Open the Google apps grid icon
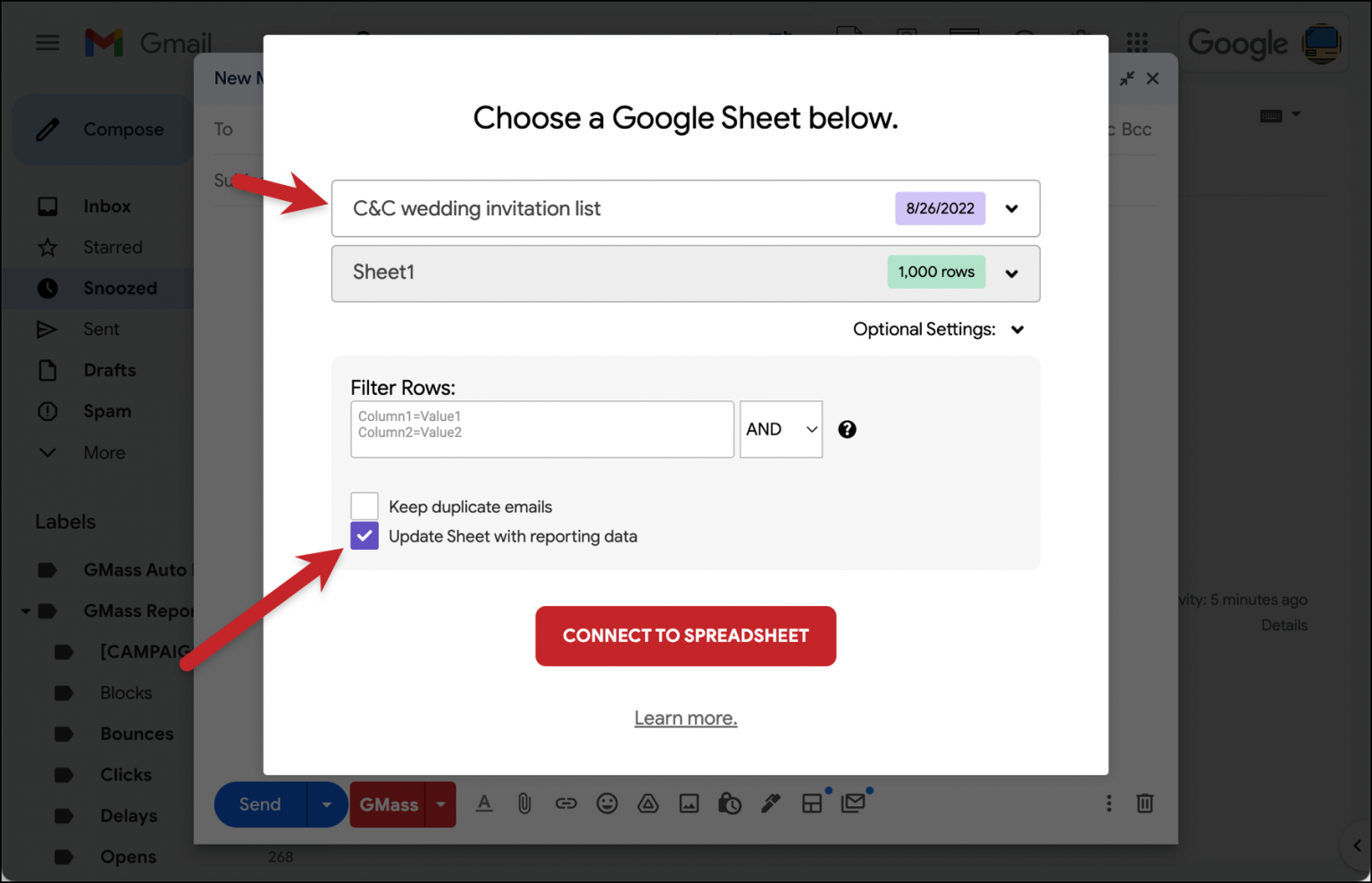 1137,42
